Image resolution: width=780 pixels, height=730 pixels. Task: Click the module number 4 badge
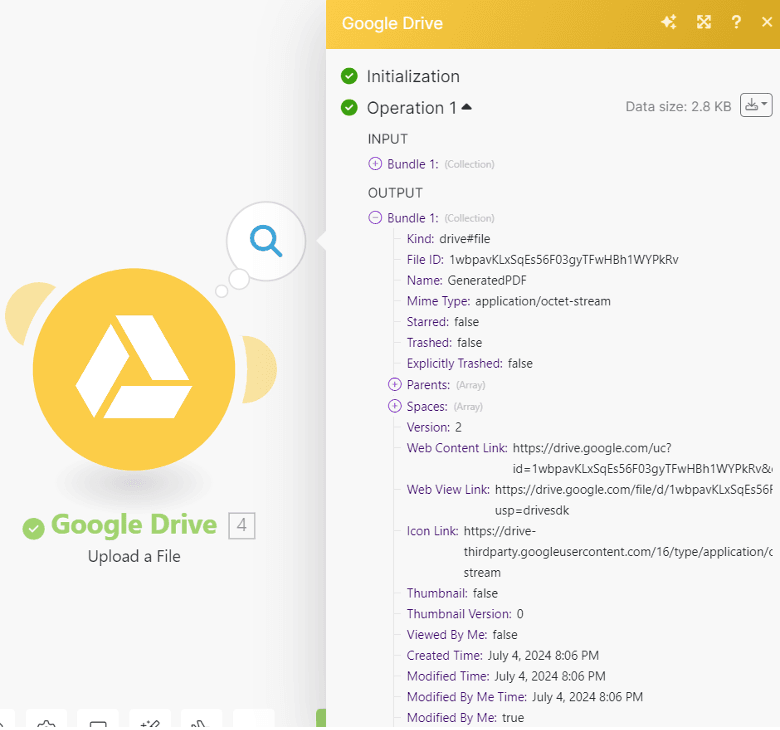point(242,526)
